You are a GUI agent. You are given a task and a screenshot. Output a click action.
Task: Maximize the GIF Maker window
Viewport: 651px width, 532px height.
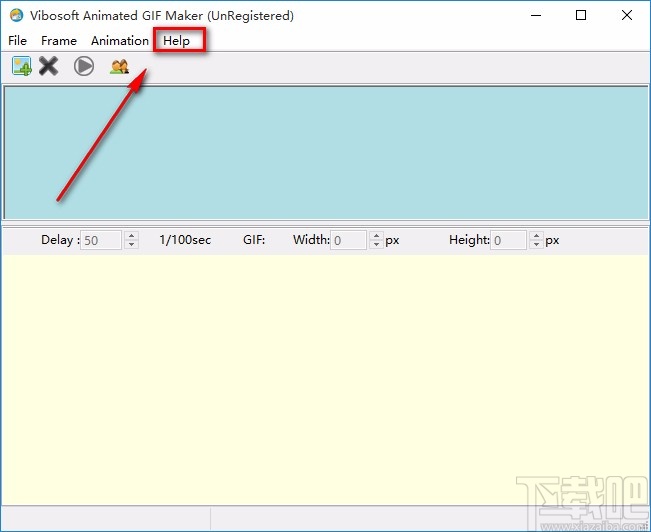[581, 15]
